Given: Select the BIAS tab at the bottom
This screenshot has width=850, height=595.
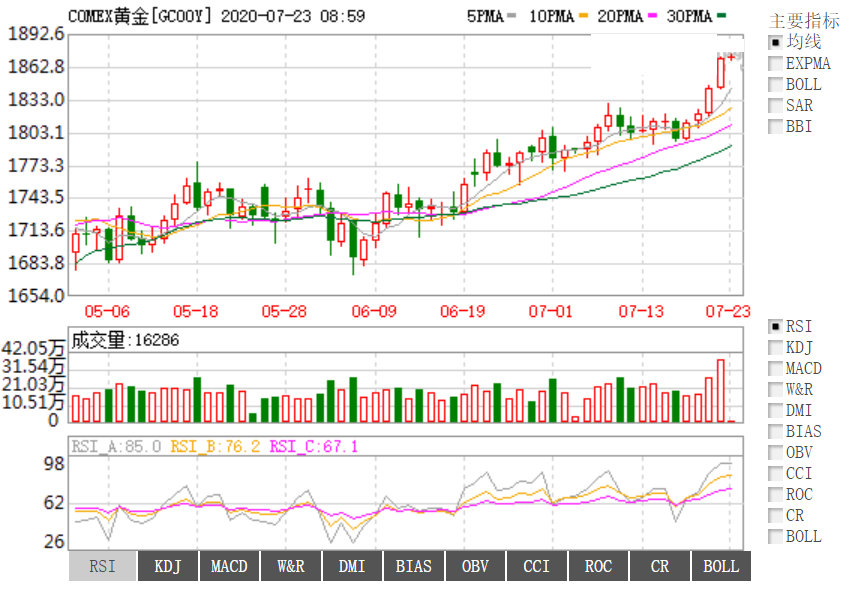Looking at the screenshot, I should [414, 566].
